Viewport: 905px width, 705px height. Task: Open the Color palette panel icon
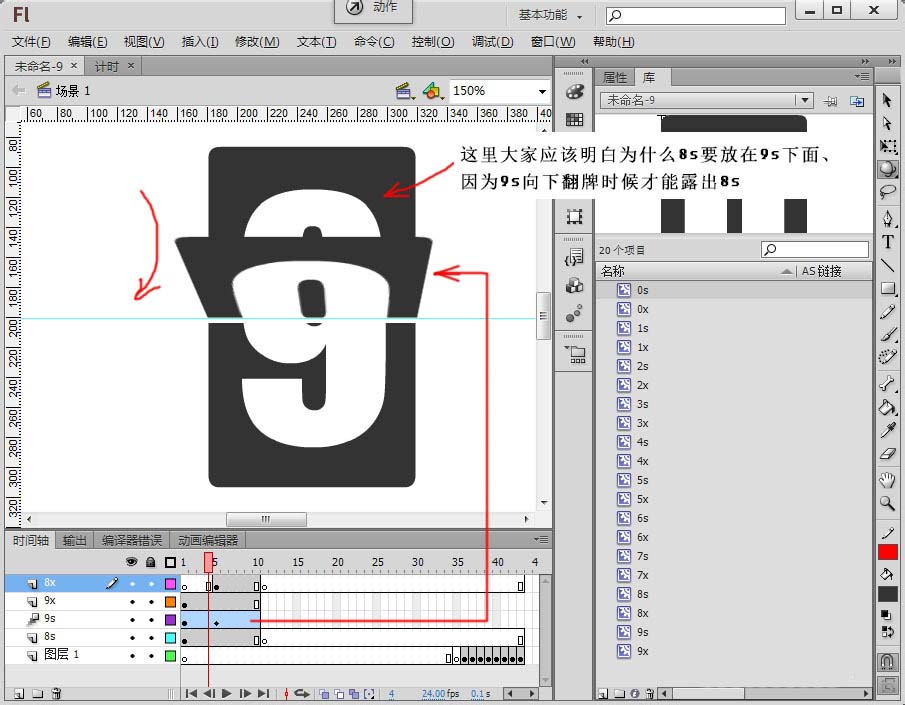coord(574,91)
